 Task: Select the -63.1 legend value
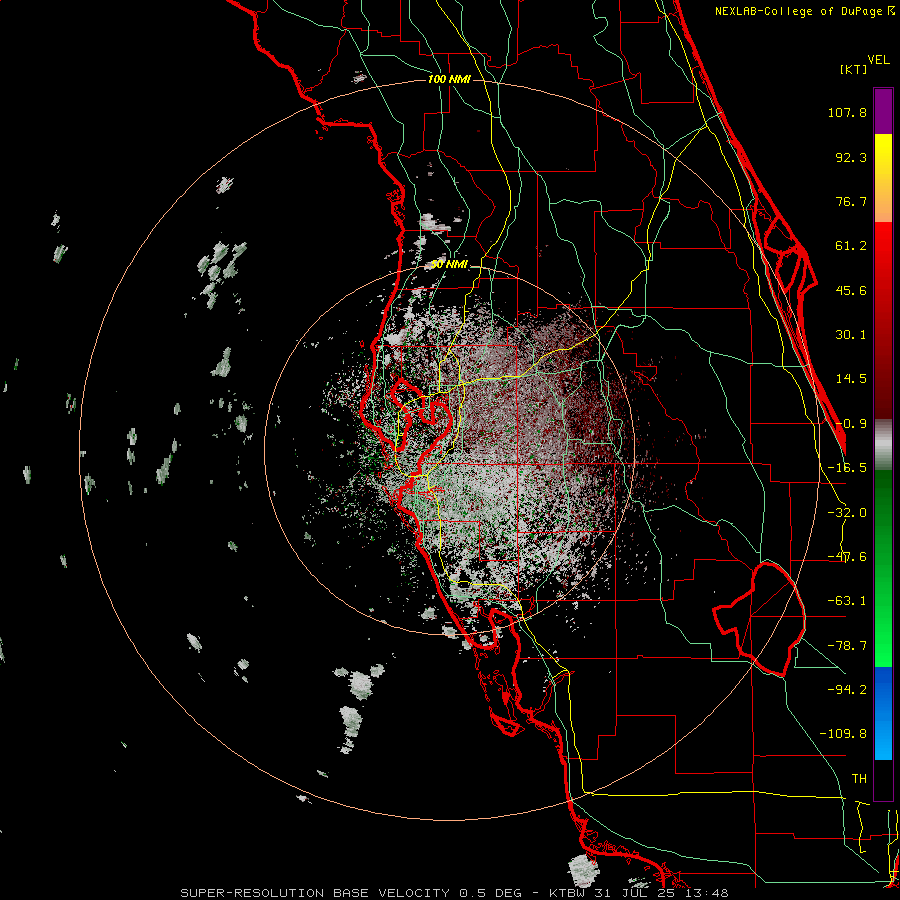[847, 601]
